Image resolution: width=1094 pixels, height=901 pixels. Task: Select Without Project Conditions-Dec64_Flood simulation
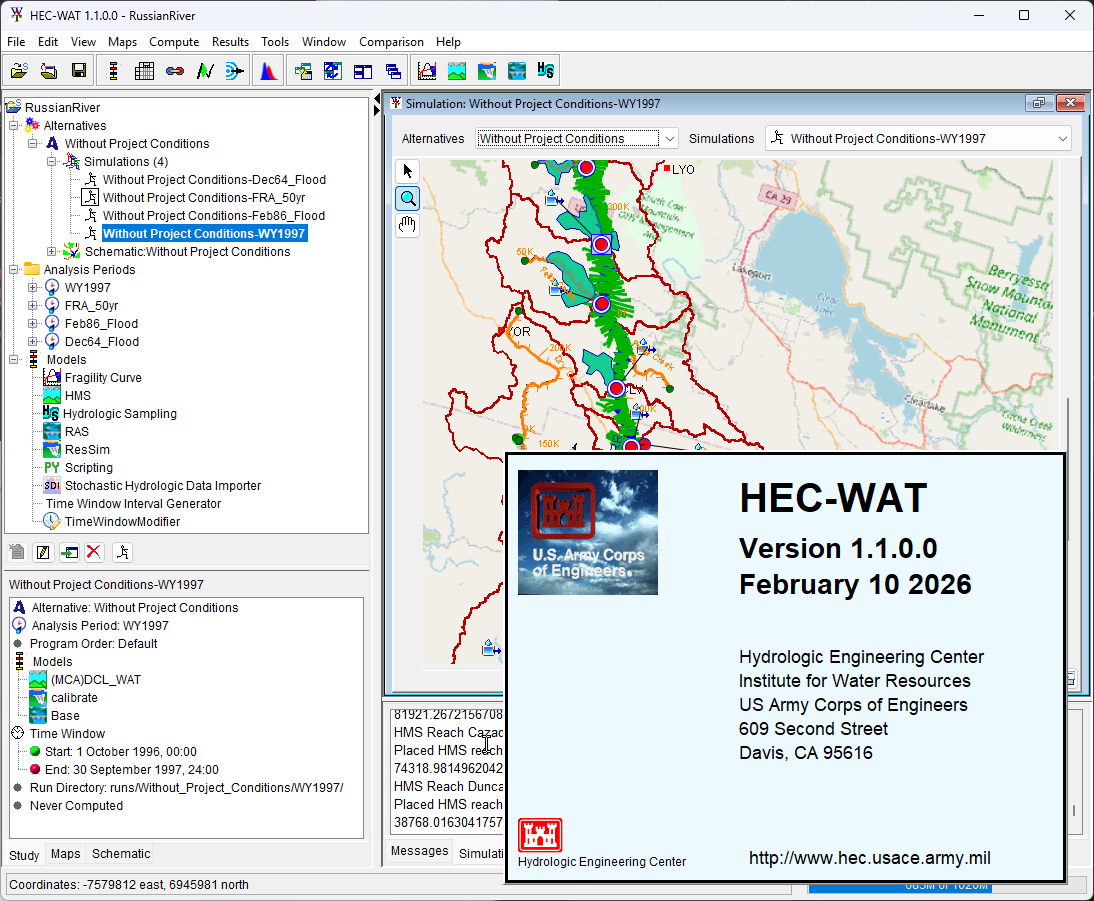point(214,179)
